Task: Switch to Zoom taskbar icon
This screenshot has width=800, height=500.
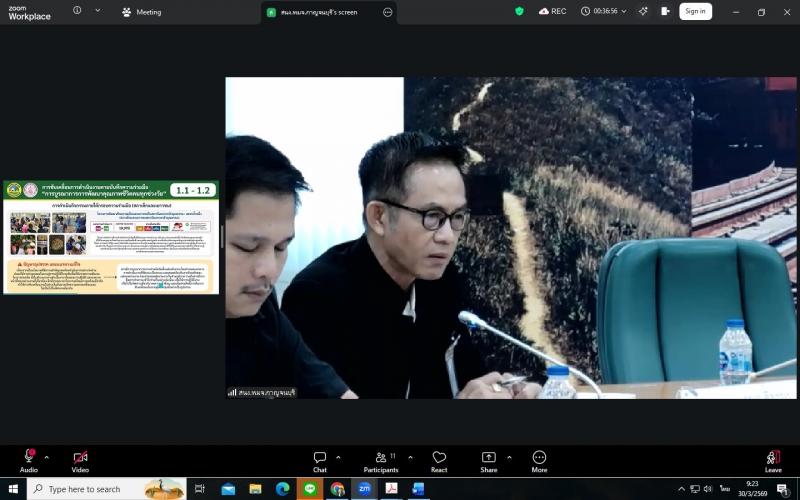Action: 364,489
